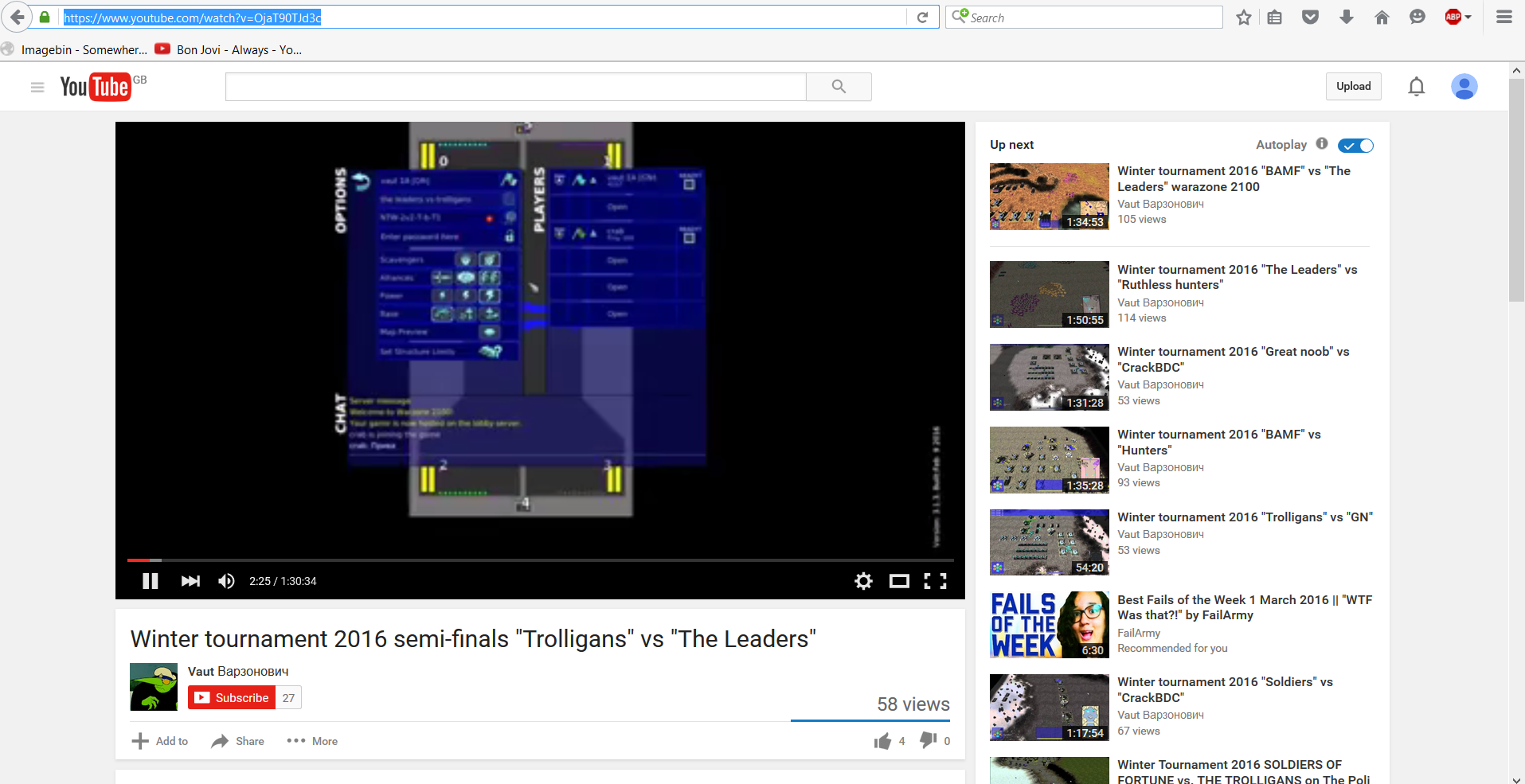The width and height of the screenshot is (1525, 784).
Task: Enter full screen mode
Action: tap(936, 581)
